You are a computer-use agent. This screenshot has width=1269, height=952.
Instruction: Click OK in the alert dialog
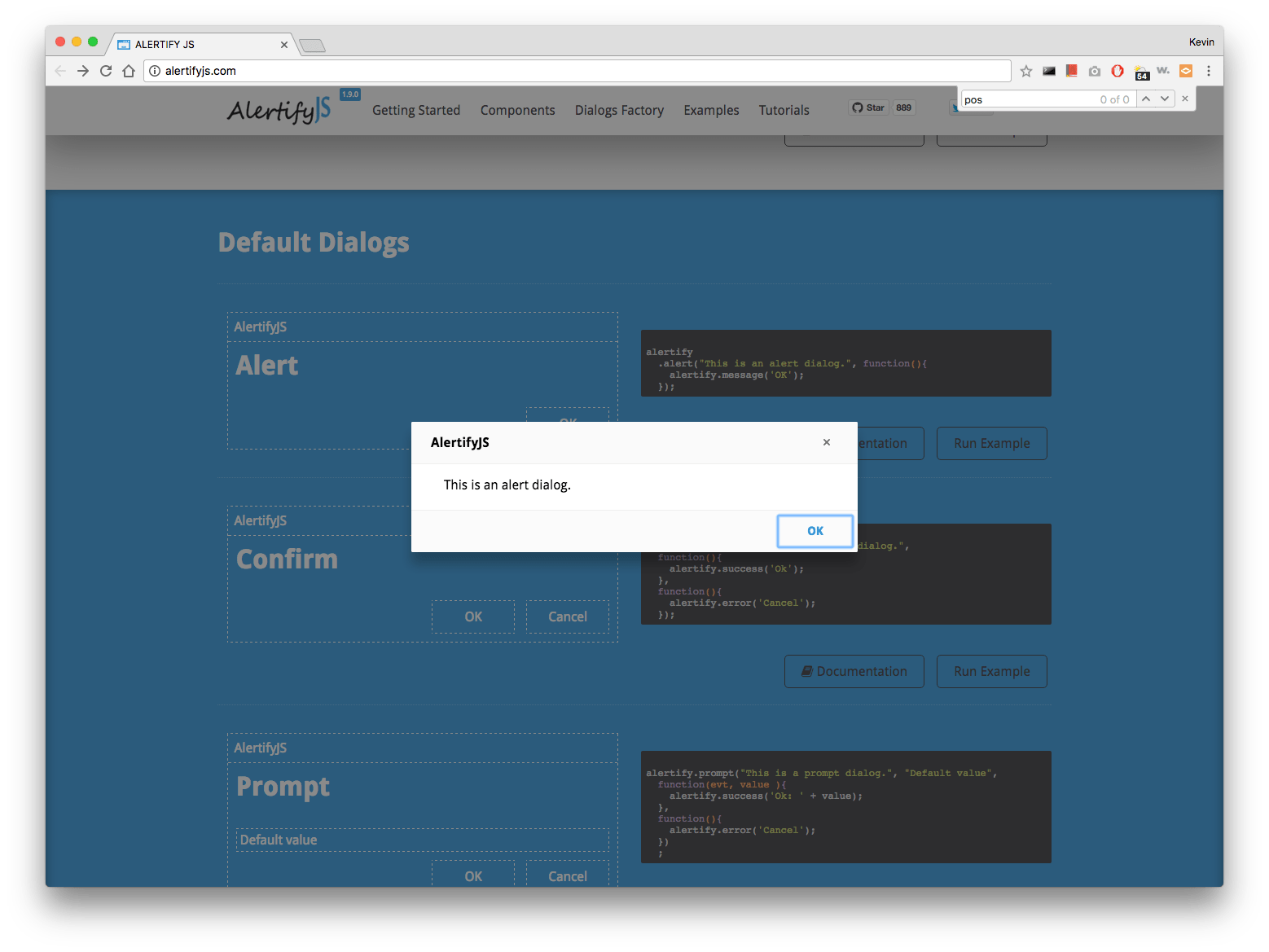[815, 530]
